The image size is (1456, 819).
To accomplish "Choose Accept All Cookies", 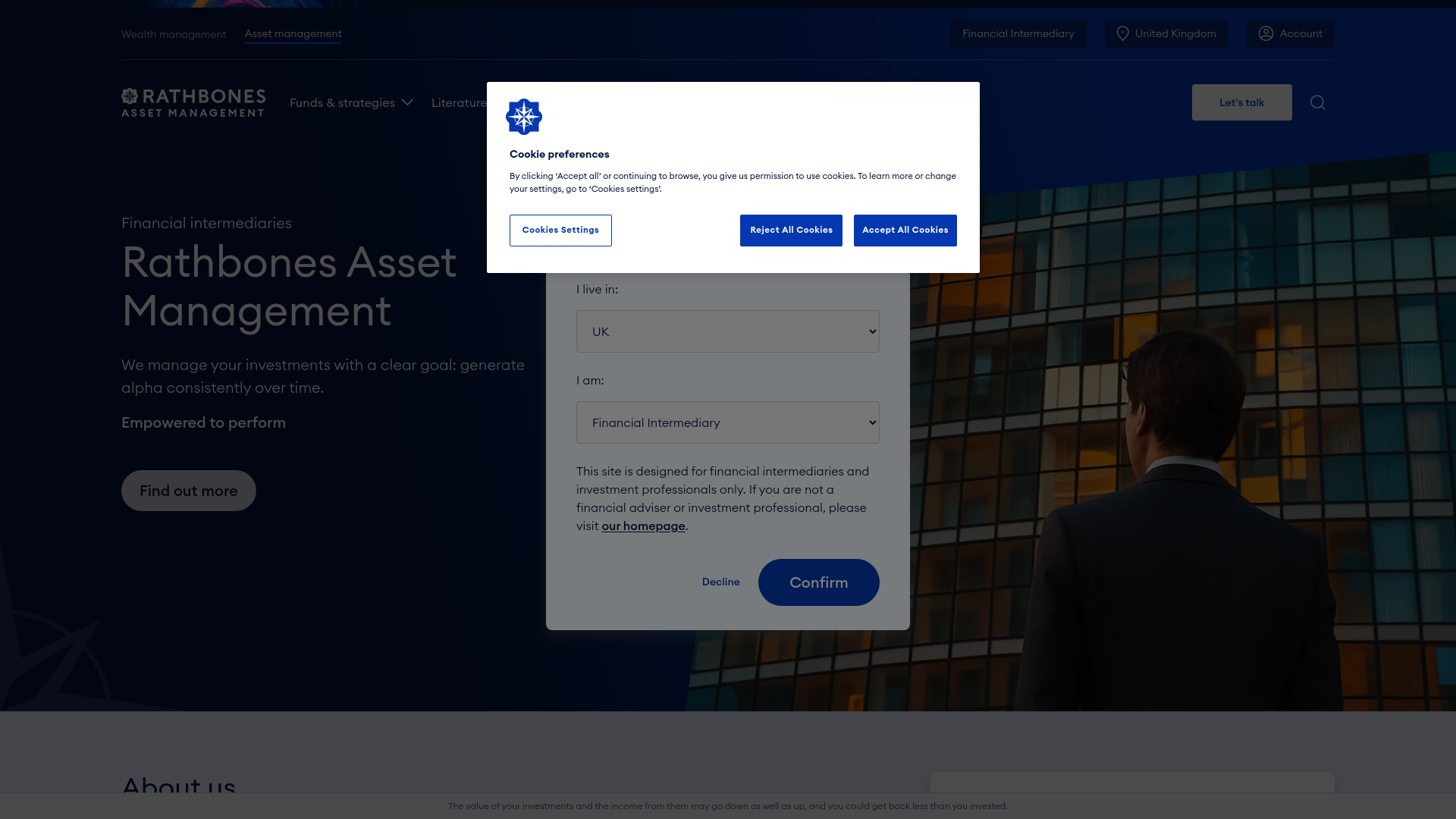I will click(x=905, y=231).
